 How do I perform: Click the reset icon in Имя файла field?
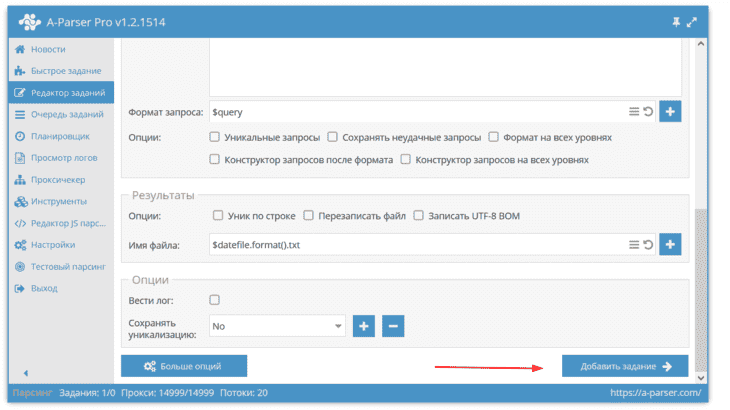point(648,245)
